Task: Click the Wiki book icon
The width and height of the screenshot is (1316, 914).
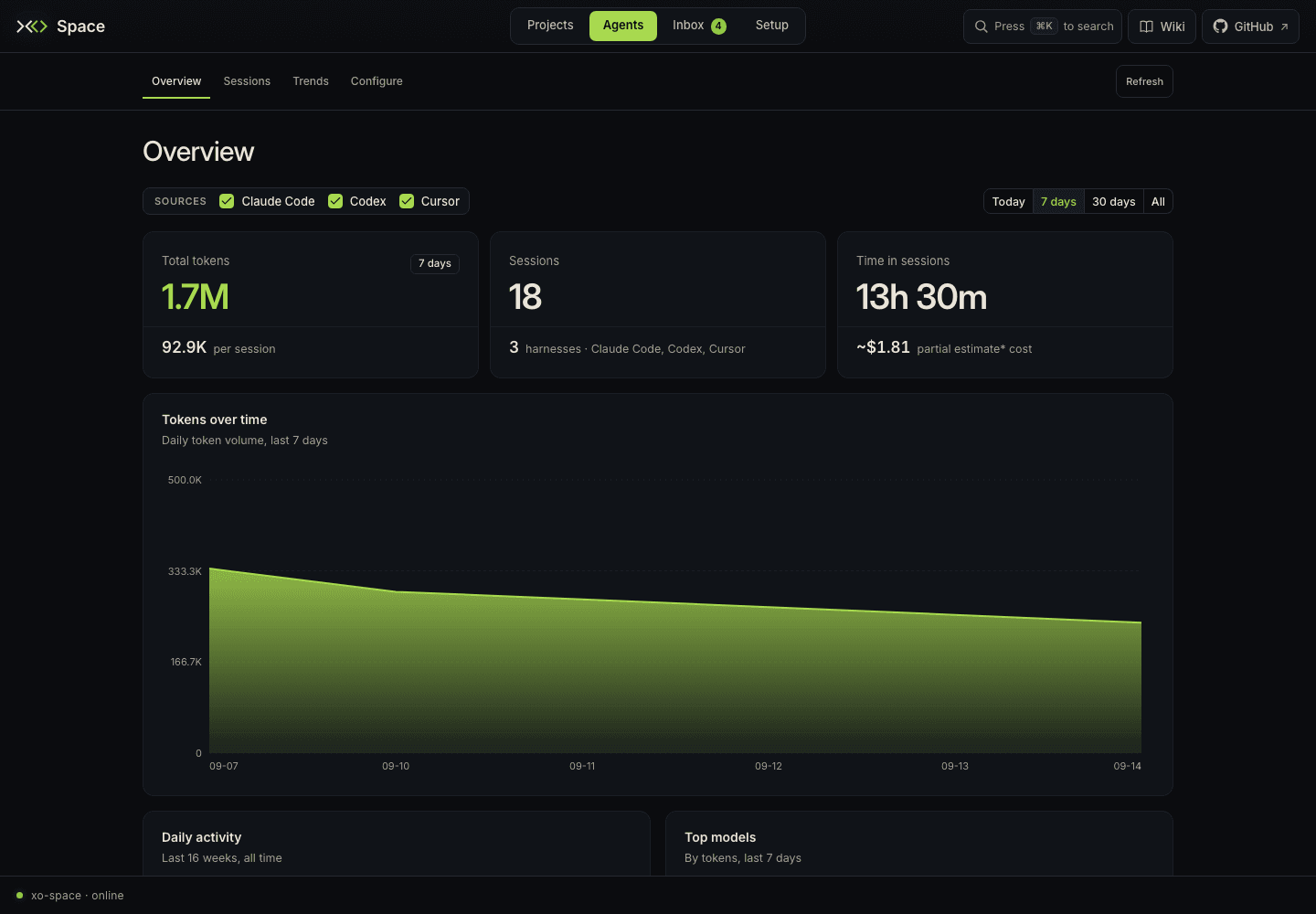Action: click(1146, 27)
